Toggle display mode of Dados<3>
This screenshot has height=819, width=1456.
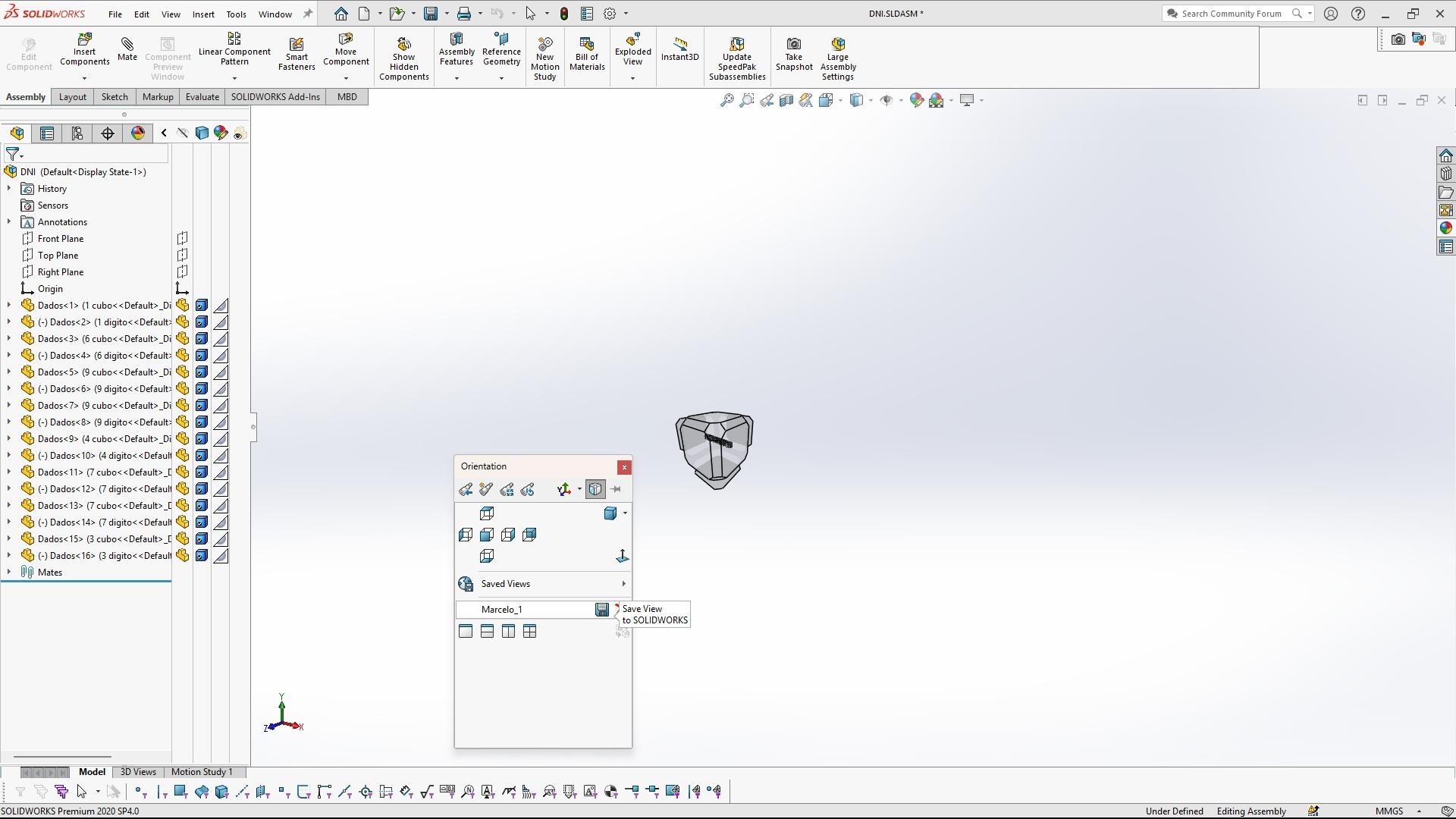coord(202,339)
